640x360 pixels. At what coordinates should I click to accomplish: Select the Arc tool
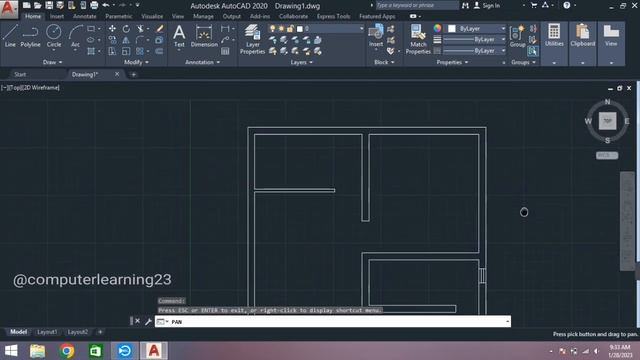(75, 36)
